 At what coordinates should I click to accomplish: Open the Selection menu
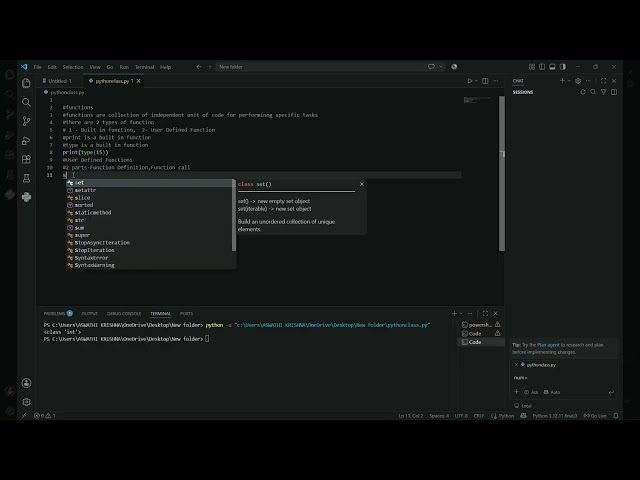point(73,67)
